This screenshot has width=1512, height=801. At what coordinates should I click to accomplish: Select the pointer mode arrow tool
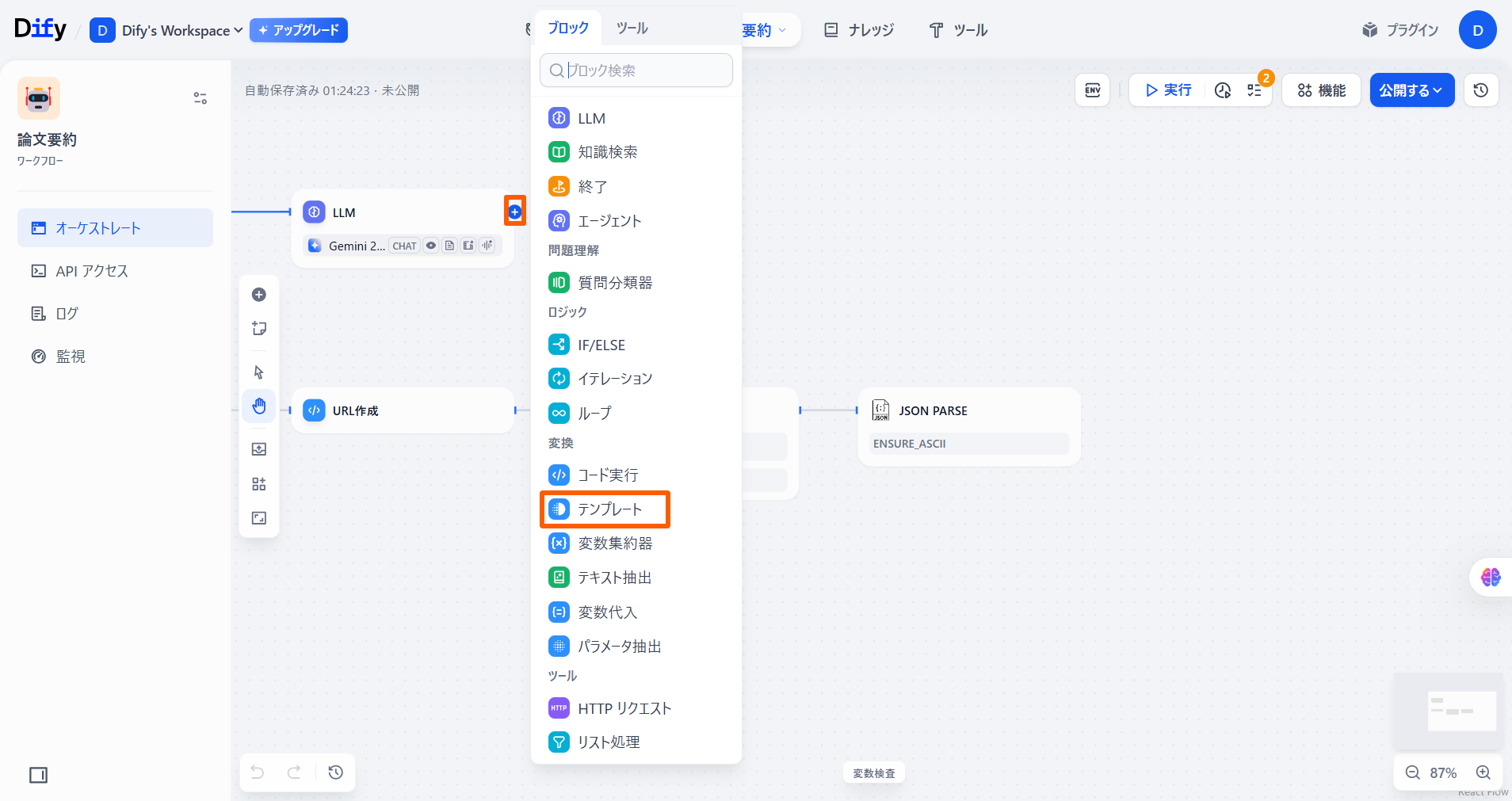pos(259,372)
